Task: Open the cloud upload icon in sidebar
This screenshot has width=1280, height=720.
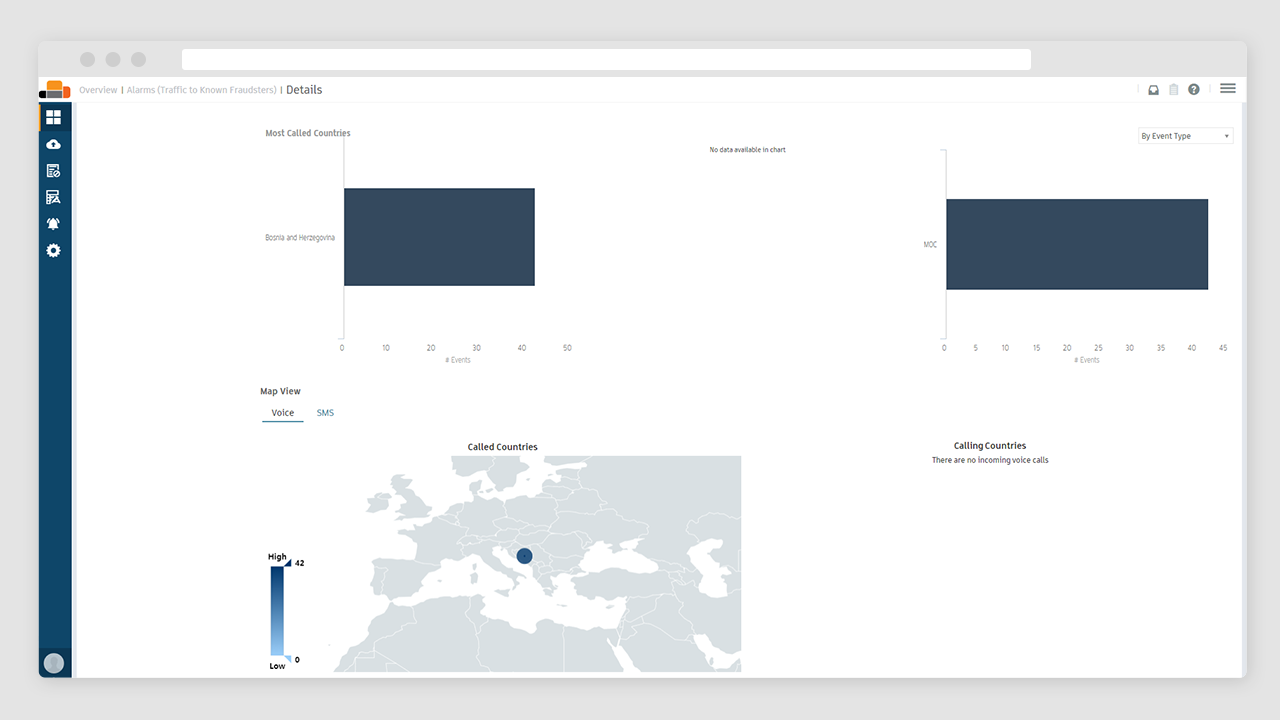Action: pyautogui.click(x=54, y=145)
